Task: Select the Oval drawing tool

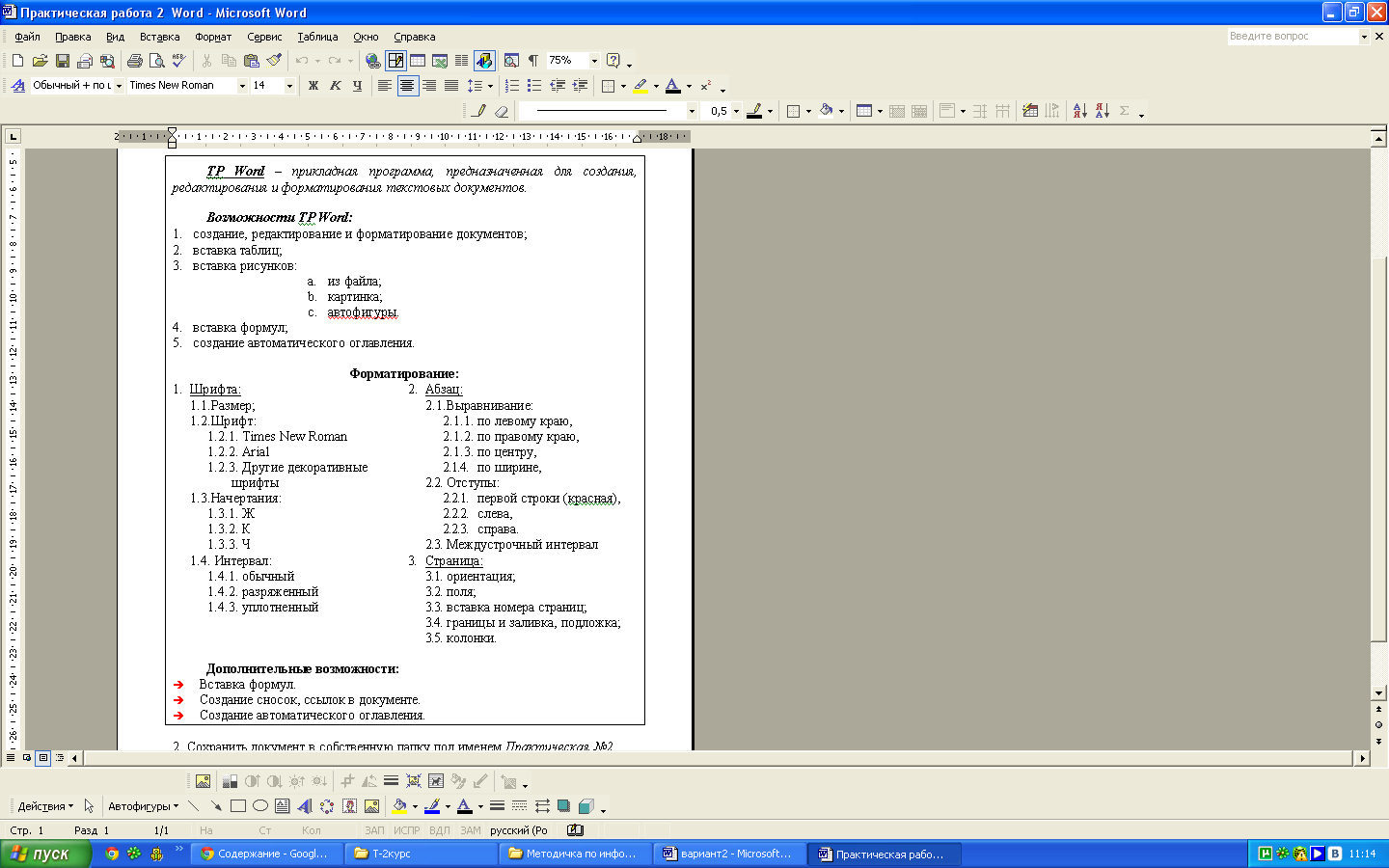Action: coord(260,806)
